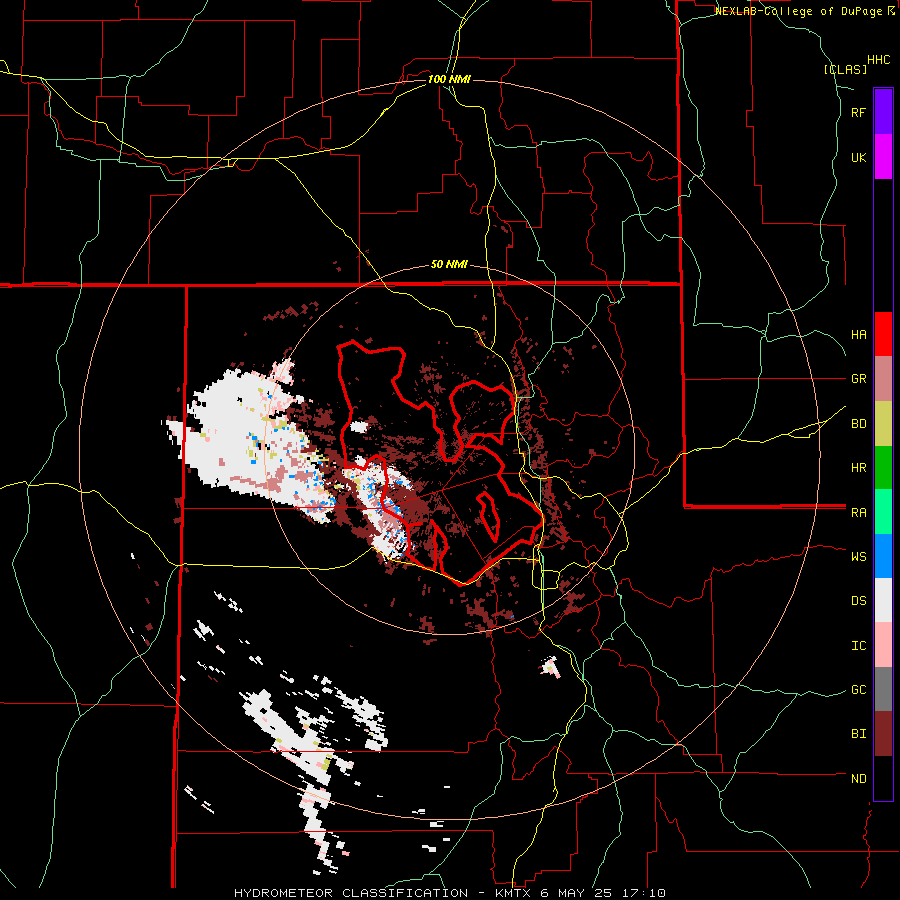Click the purple RF legend color swatch
Viewport: 900px width, 900px height.
883,112
